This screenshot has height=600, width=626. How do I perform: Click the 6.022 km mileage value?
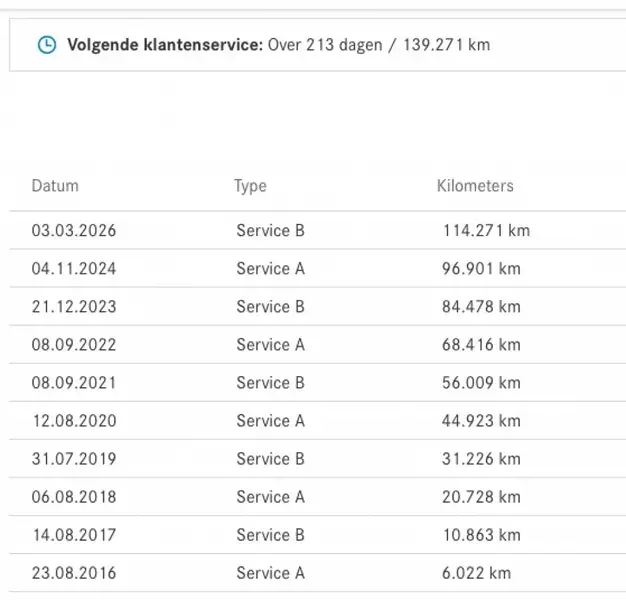click(476, 573)
